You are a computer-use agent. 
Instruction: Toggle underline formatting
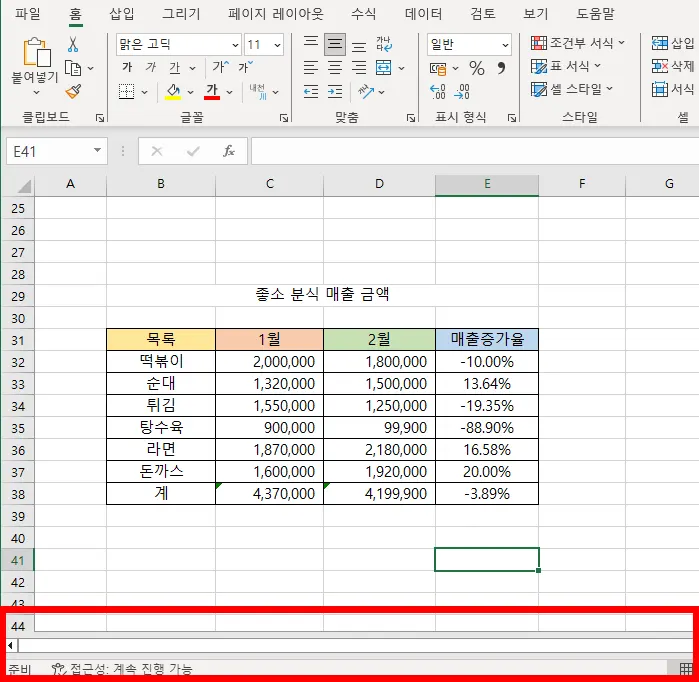(174, 68)
